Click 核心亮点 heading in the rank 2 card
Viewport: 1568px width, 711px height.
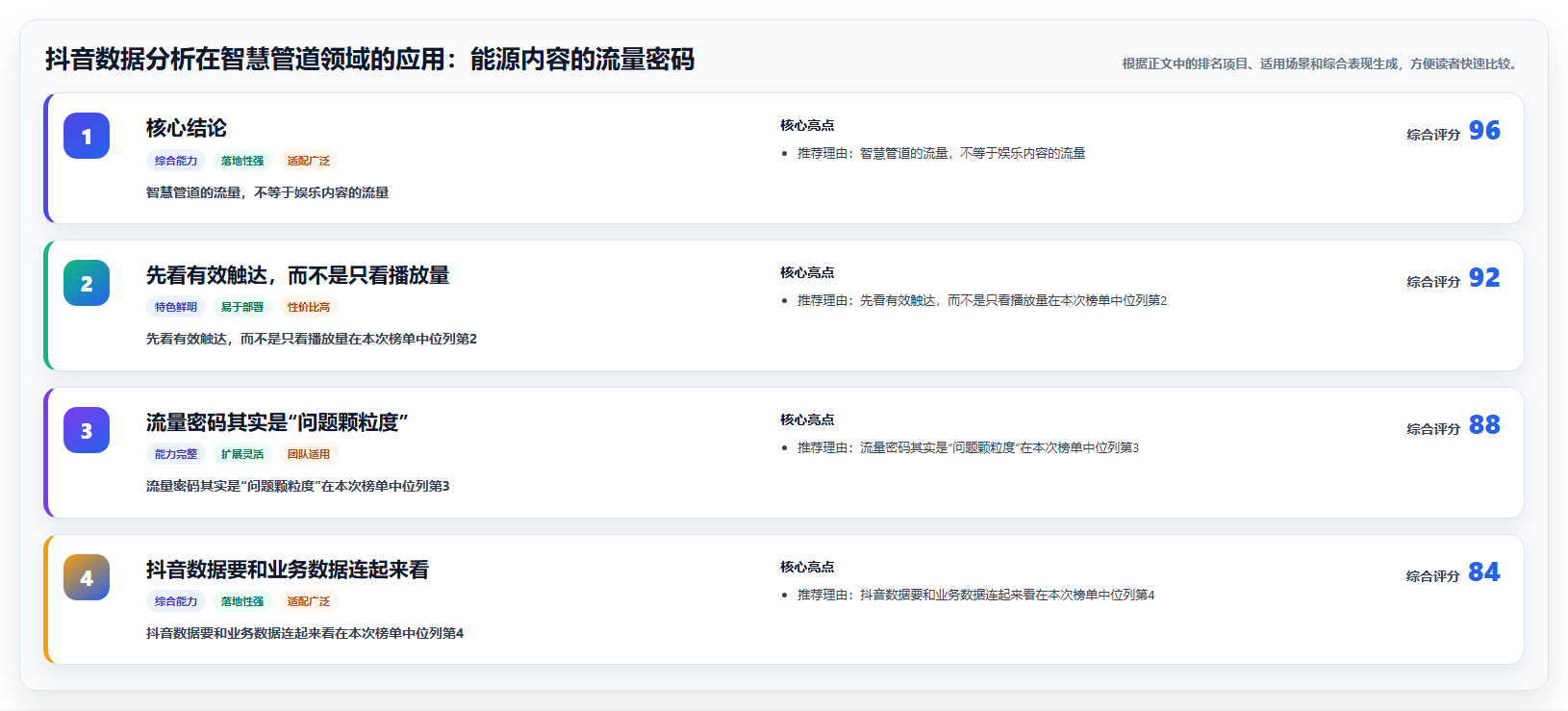(807, 272)
